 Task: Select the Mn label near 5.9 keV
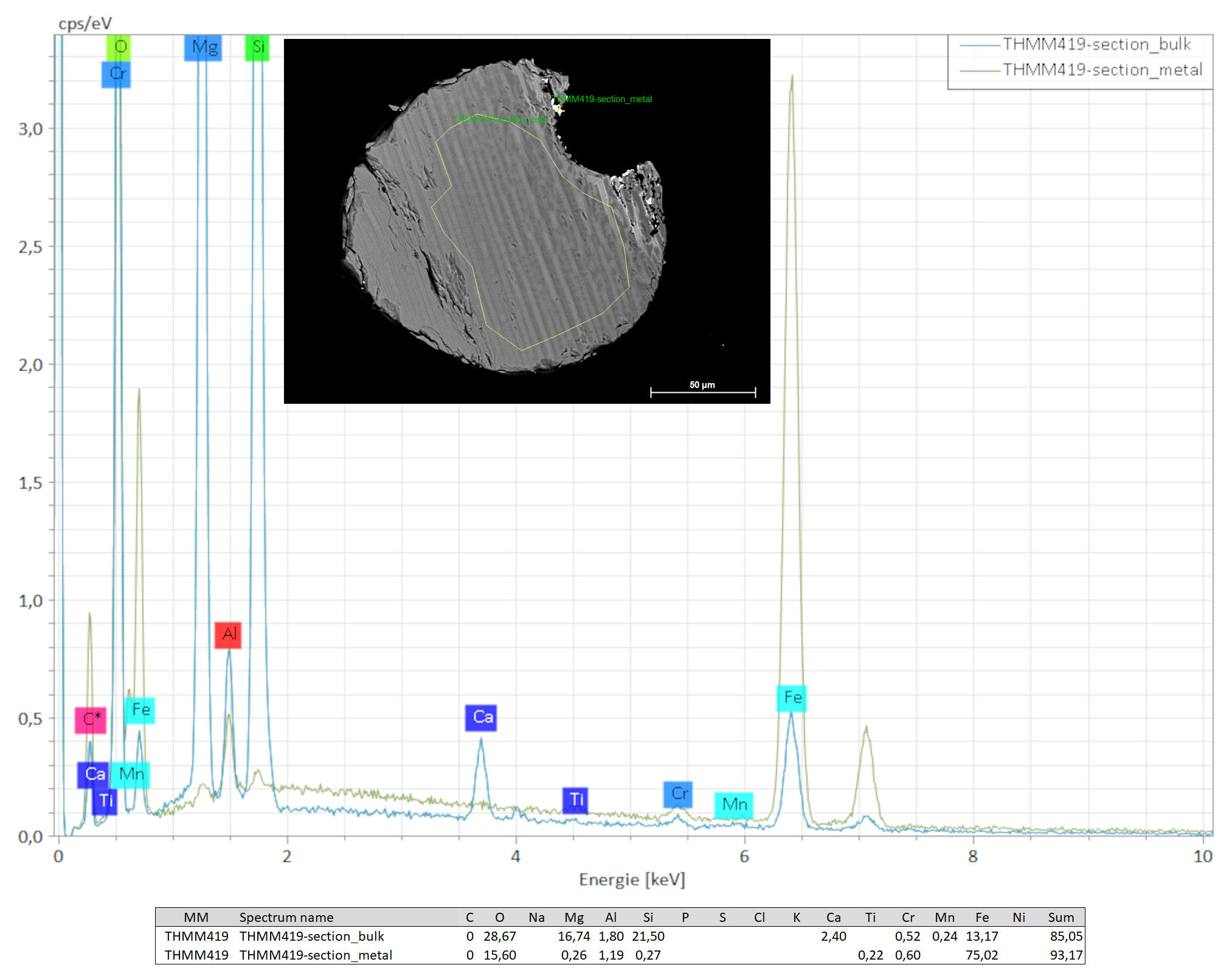(x=734, y=805)
